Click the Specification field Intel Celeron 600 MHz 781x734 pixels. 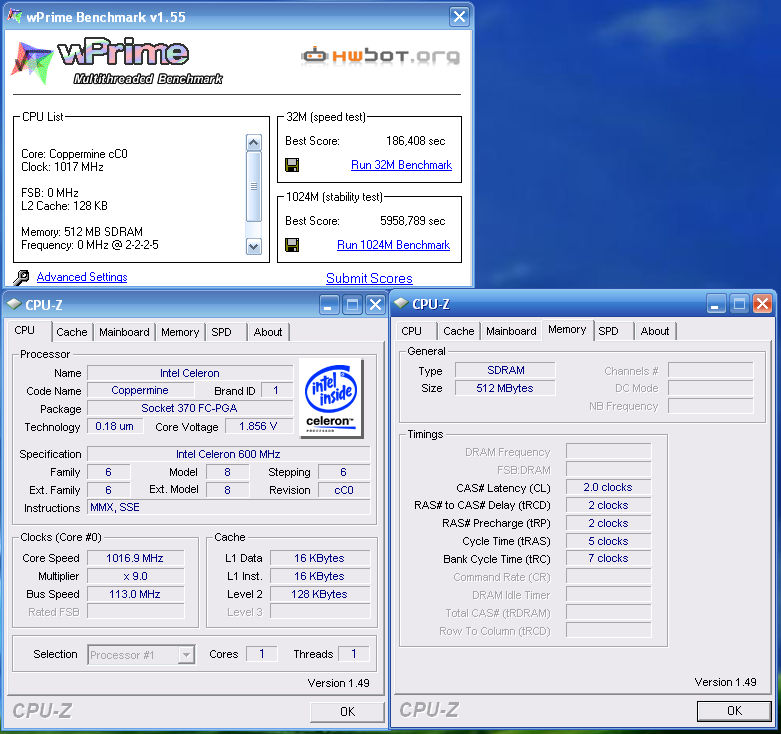(x=228, y=454)
